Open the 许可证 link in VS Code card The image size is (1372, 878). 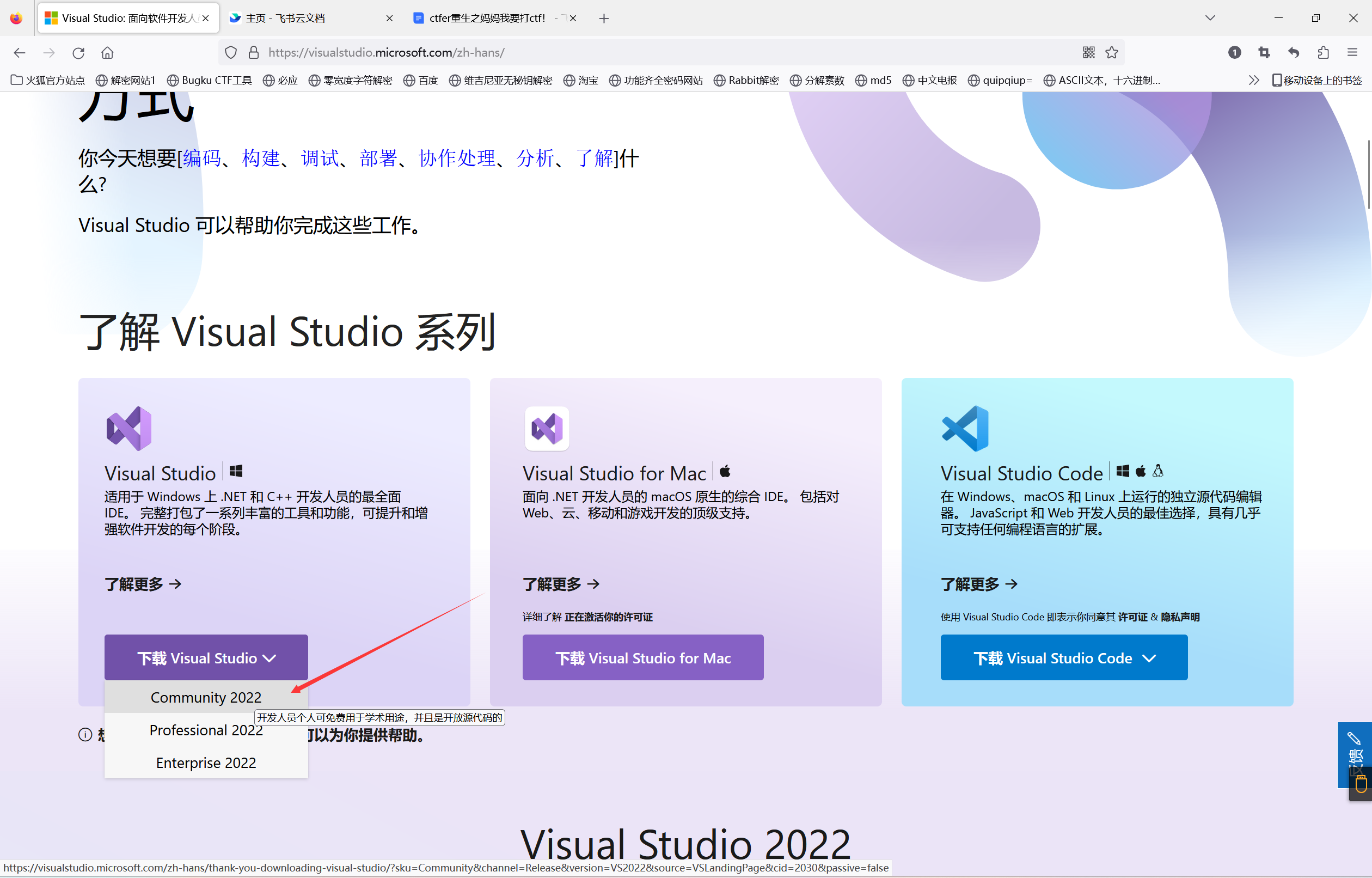(1132, 618)
